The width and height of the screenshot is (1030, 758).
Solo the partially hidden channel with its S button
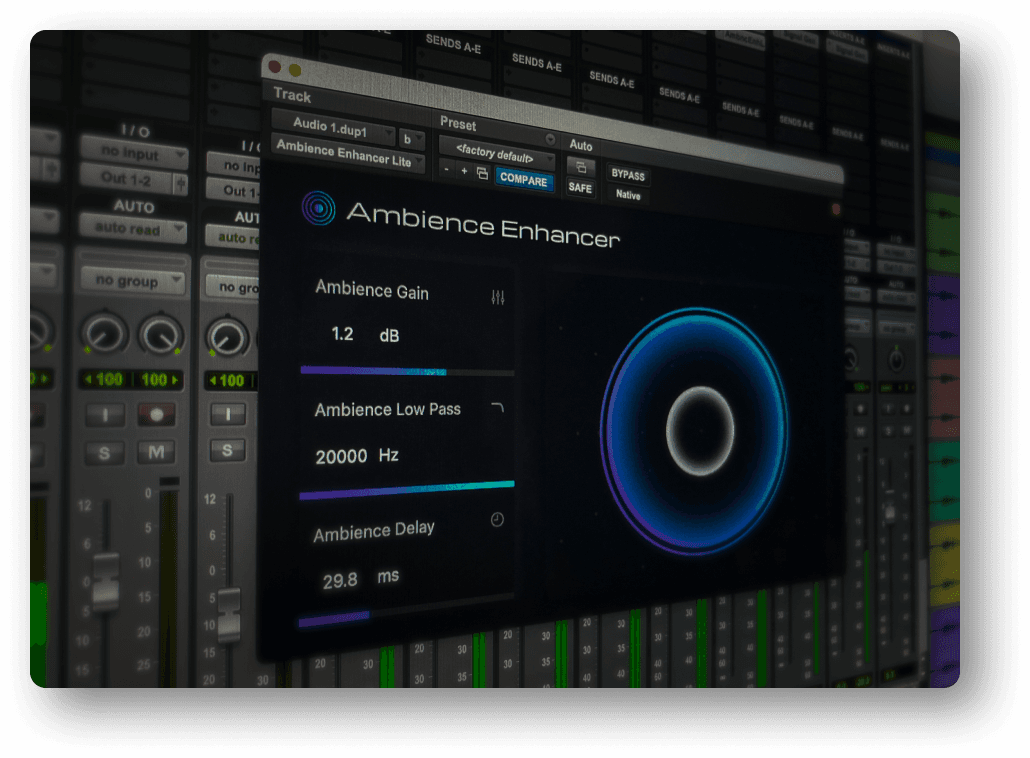coord(227,450)
